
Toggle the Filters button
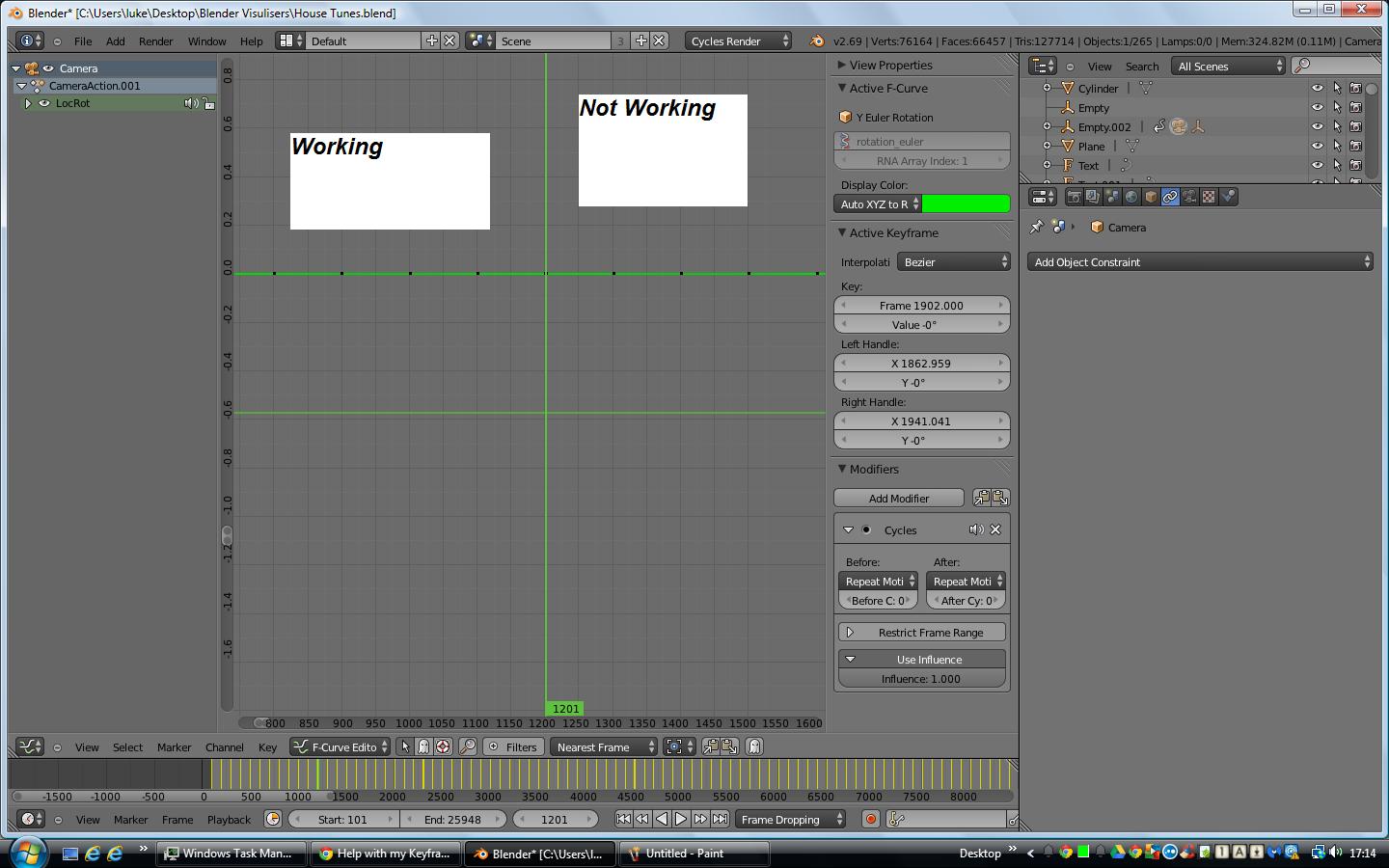[x=511, y=746]
